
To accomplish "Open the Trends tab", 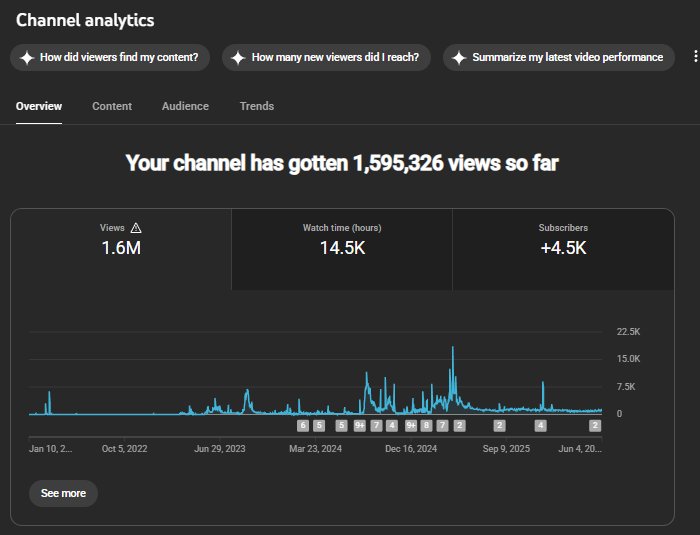I will pyautogui.click(x=257, y=106).
